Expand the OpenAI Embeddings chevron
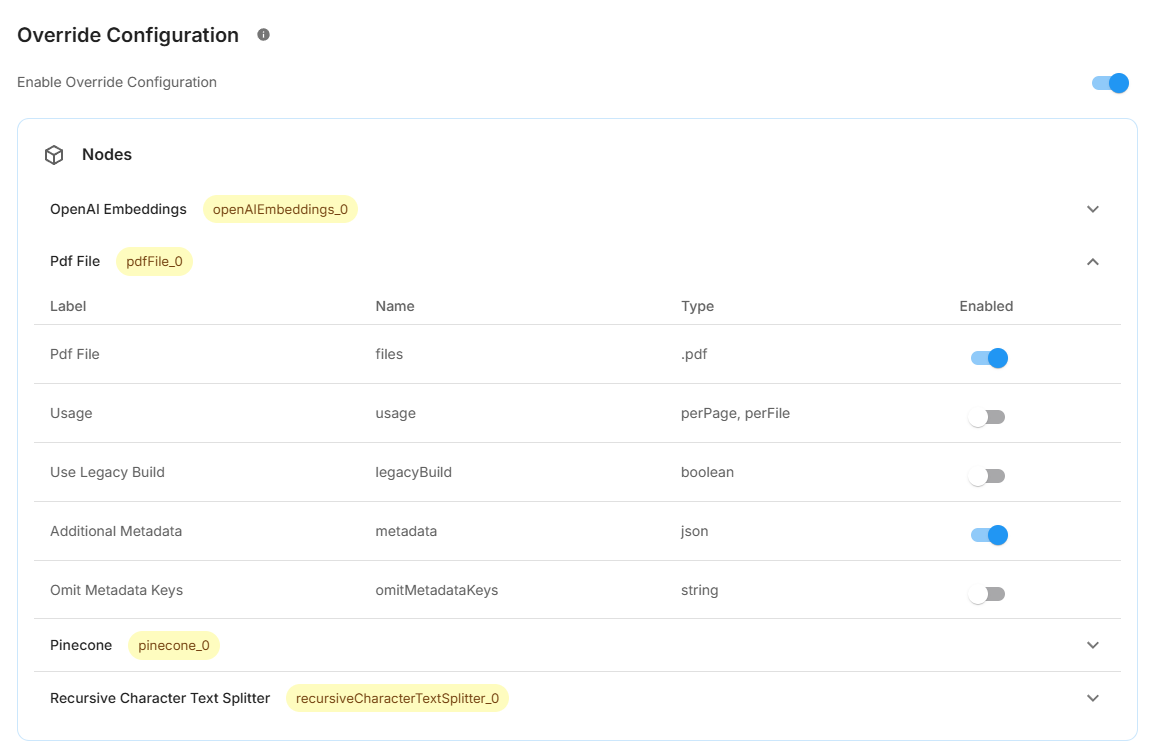The width and height of the screenshot is (1156, 747). coord(1093,210)
